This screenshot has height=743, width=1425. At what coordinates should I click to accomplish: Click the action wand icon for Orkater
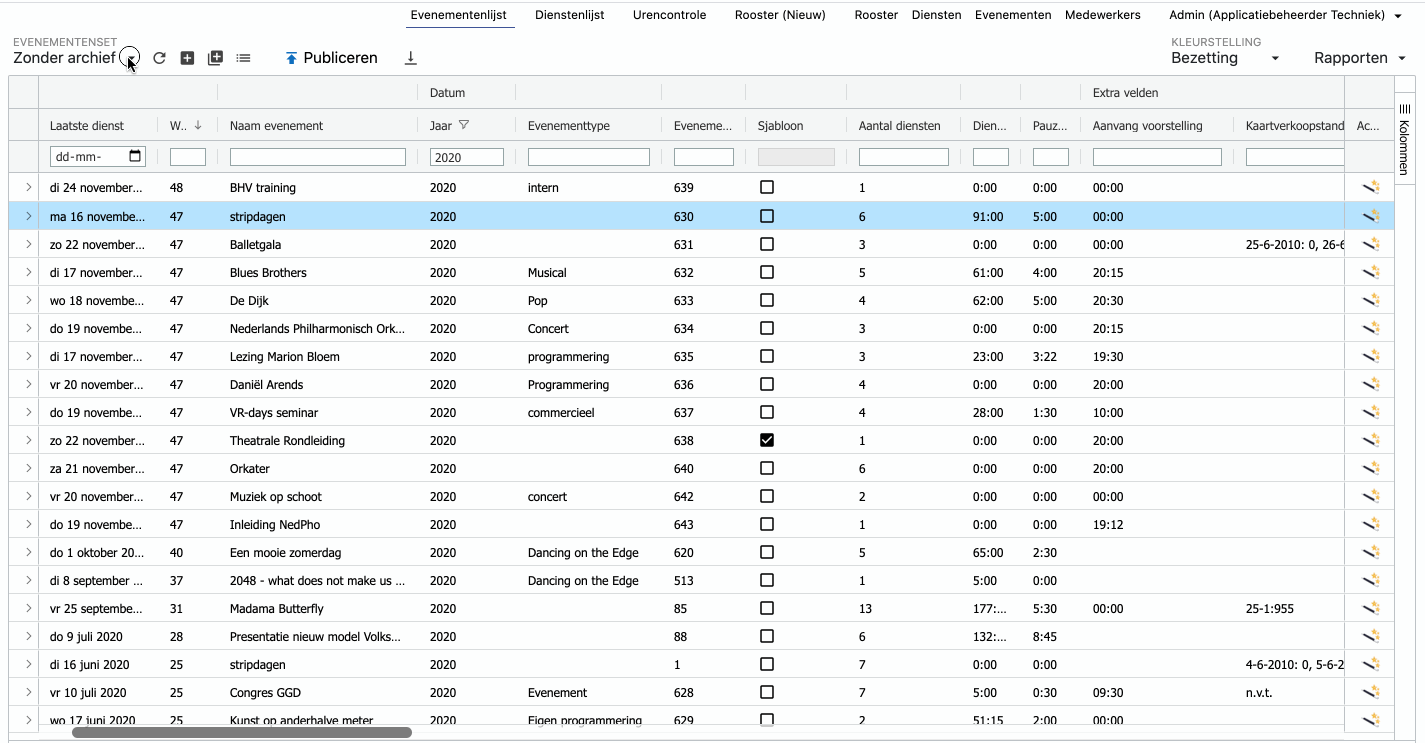pyautogui.click(x=1370, y=467)
